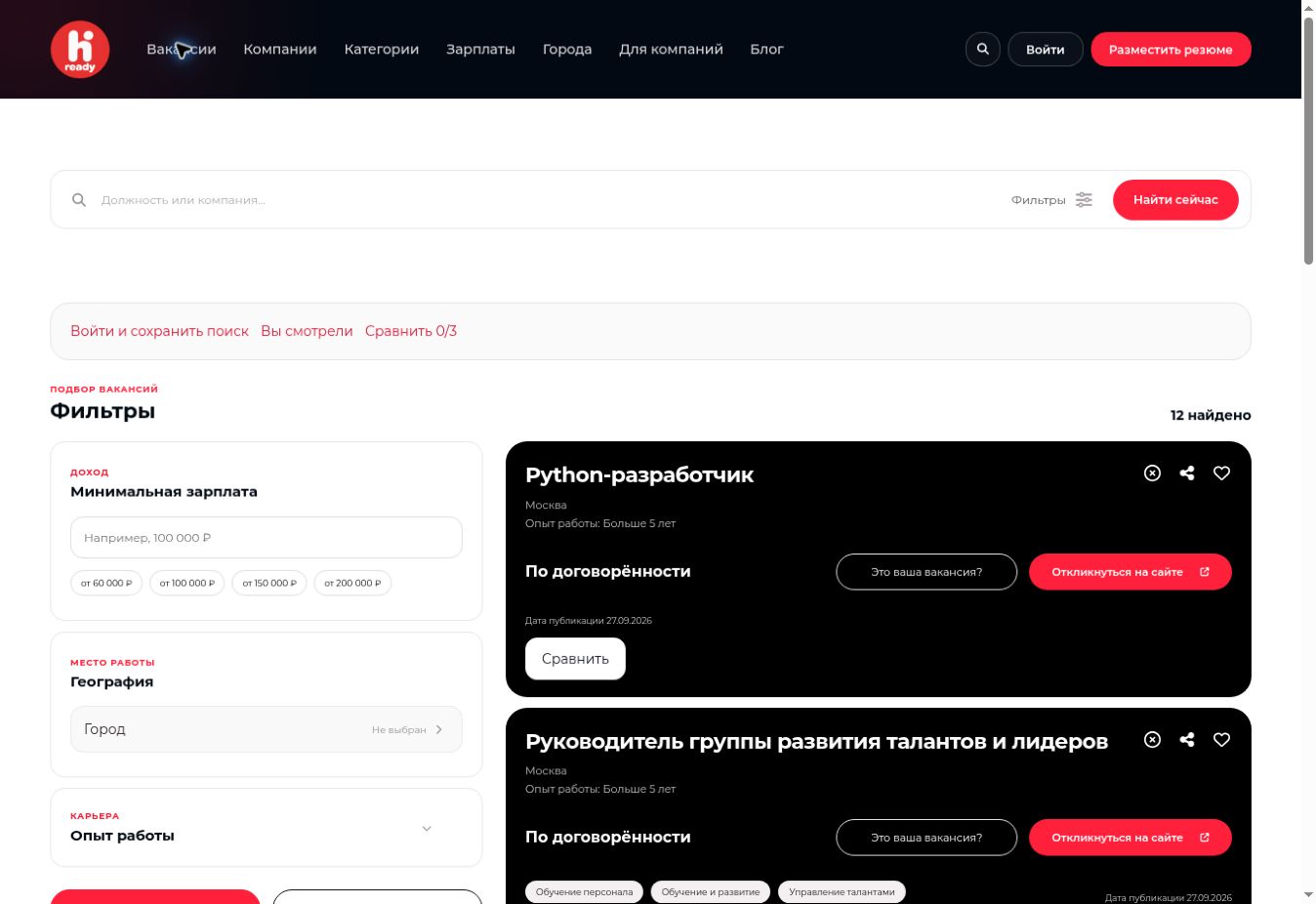This screenshot has width=1316, height=904.
Task: Select the от 100 000 ₽ salary chip
Action: click(x=187, y=583)
